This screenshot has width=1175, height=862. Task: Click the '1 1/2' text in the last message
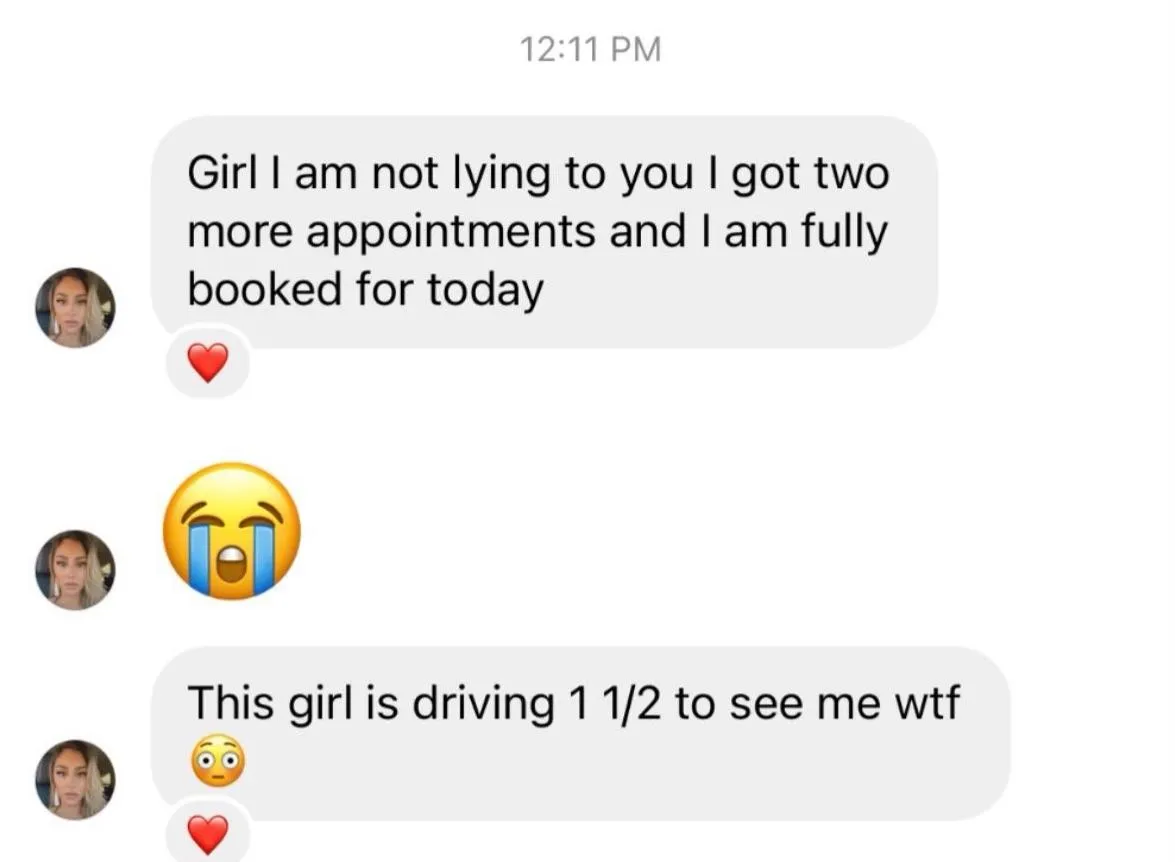615,703
